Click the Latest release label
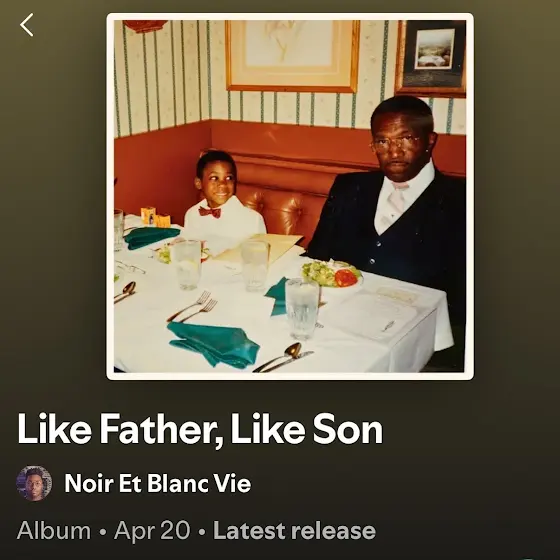This screenshot has width=560, height=560. [295, 530]
